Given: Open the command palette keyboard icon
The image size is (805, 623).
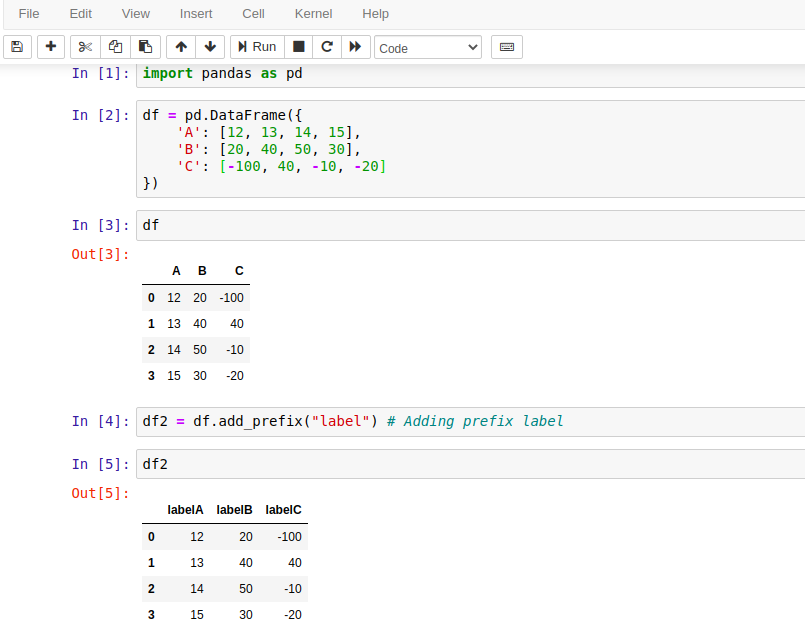Looking at the screenshot, I should coord(507,47).
